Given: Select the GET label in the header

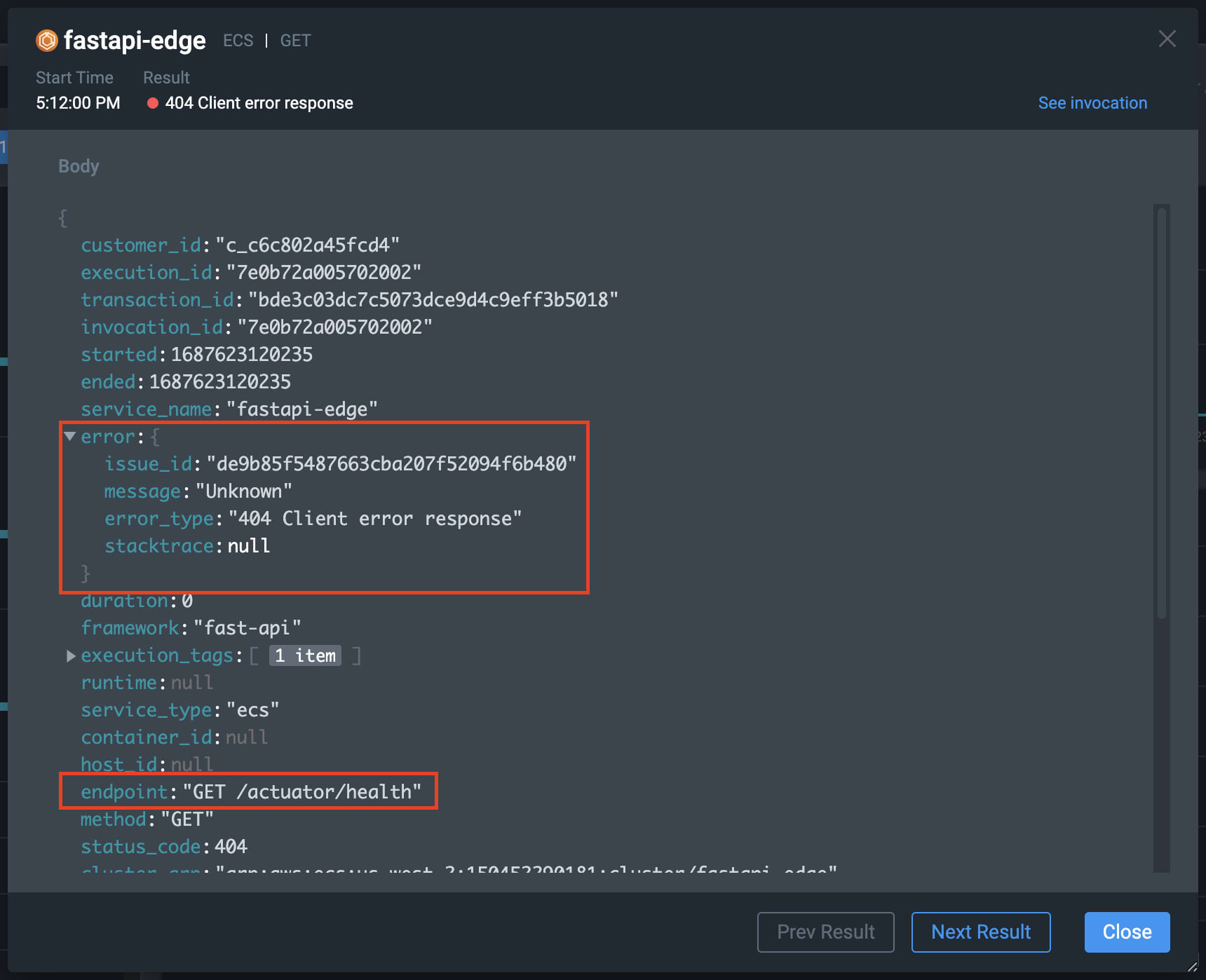Looking at the screenshot, I should point(294,40).
